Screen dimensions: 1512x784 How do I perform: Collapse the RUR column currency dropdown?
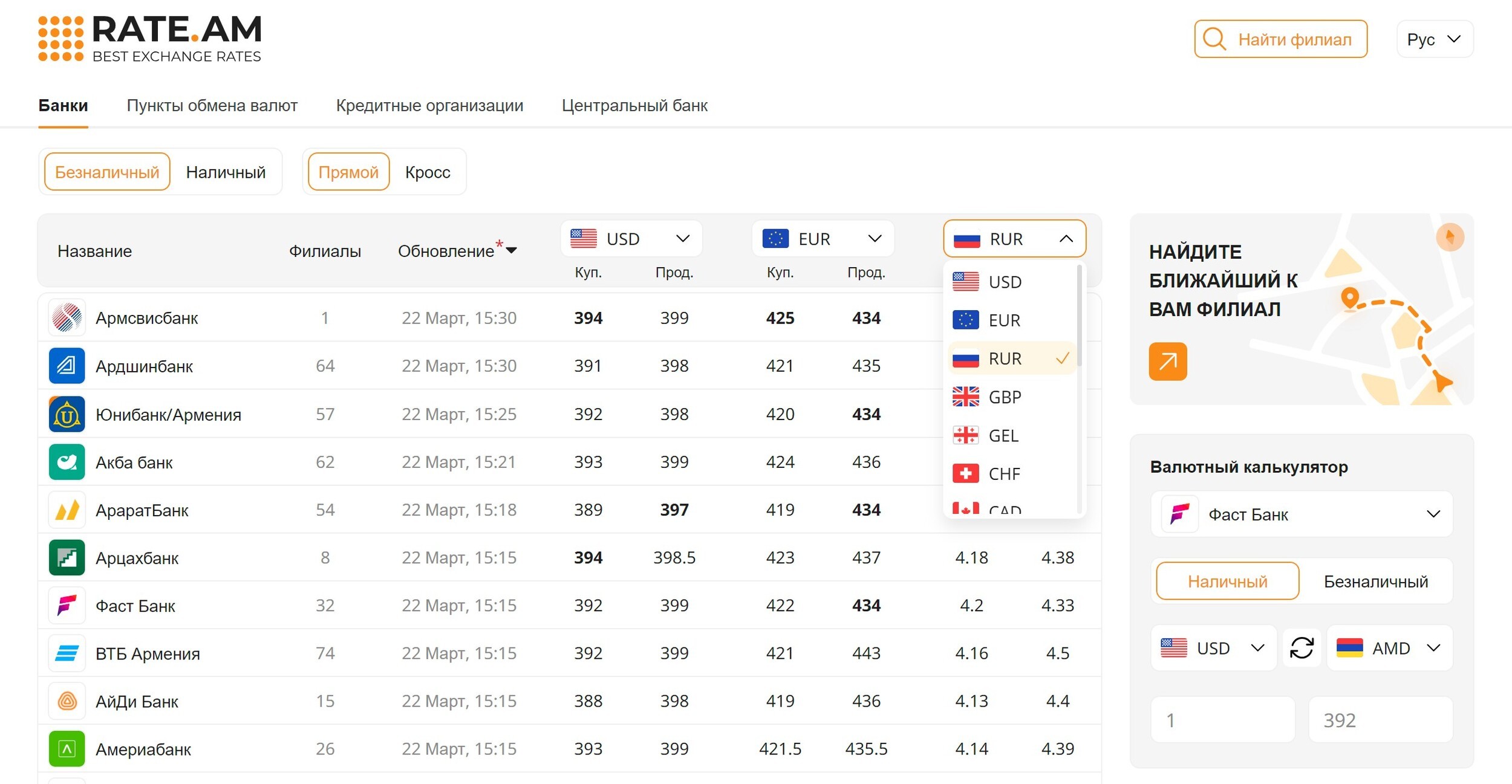pyautogui.click(x=1014, y=239)
